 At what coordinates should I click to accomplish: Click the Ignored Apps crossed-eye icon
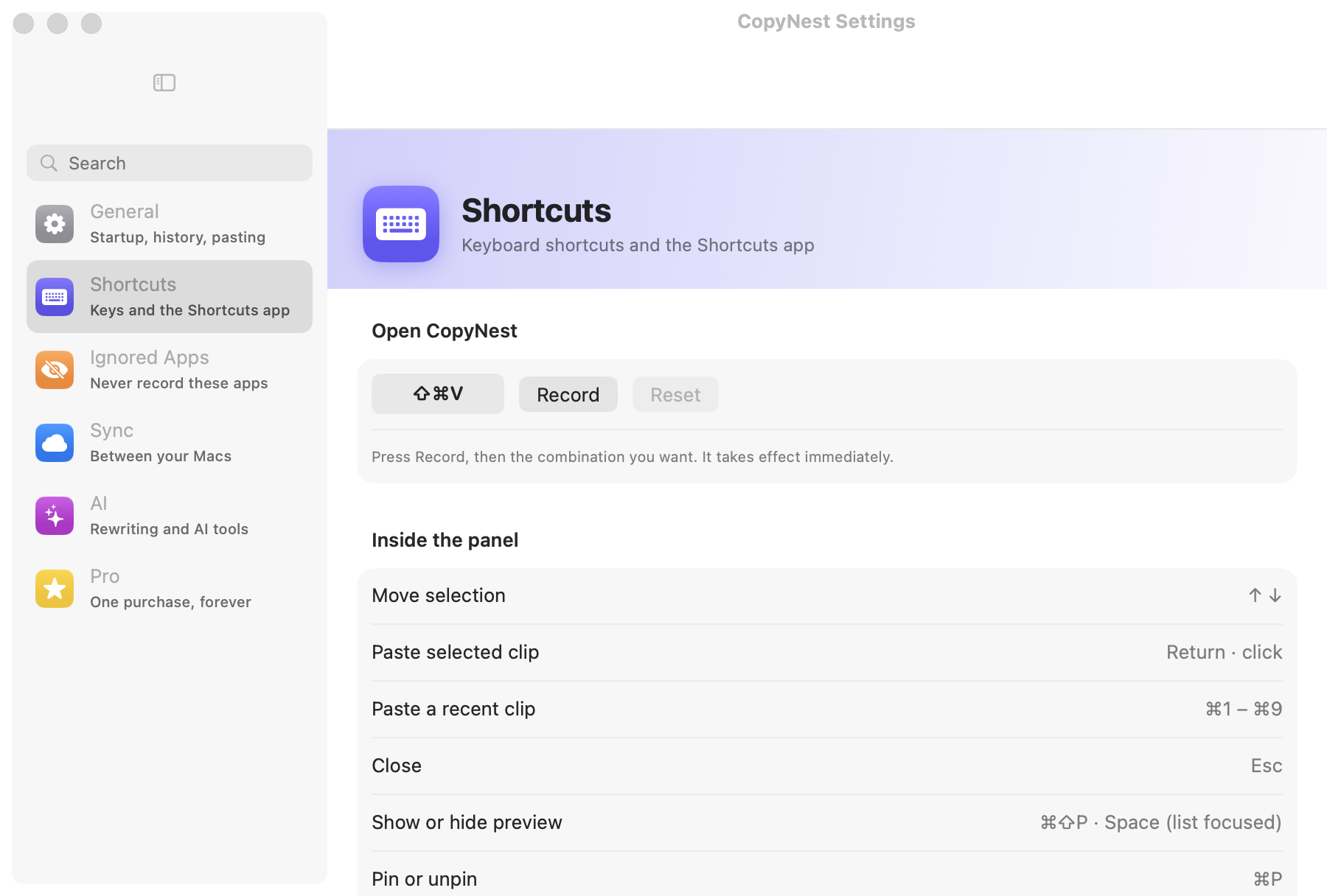pos(55,370)
